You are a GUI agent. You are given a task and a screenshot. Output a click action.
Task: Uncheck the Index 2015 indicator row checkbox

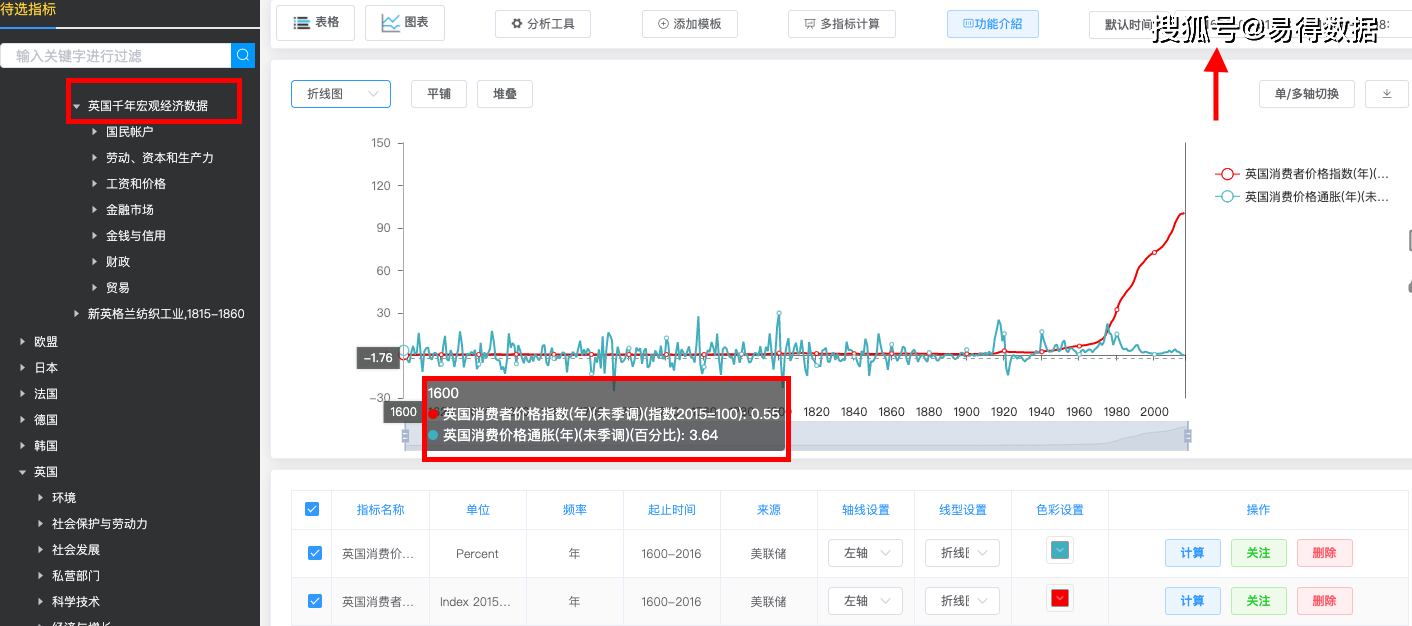tap(315, 601)
